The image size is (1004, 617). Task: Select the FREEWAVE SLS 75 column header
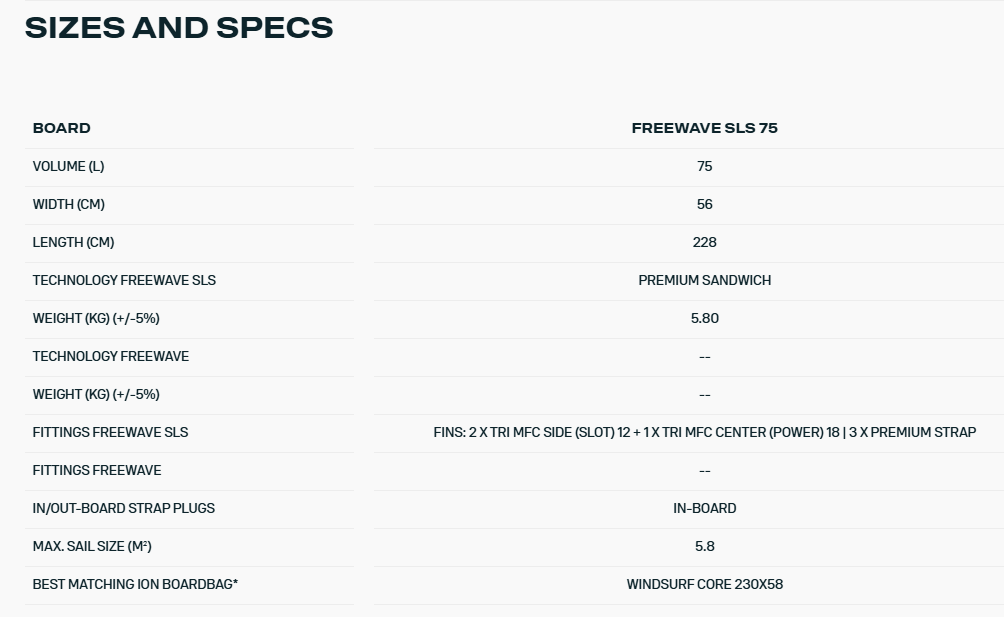[704, 128]
